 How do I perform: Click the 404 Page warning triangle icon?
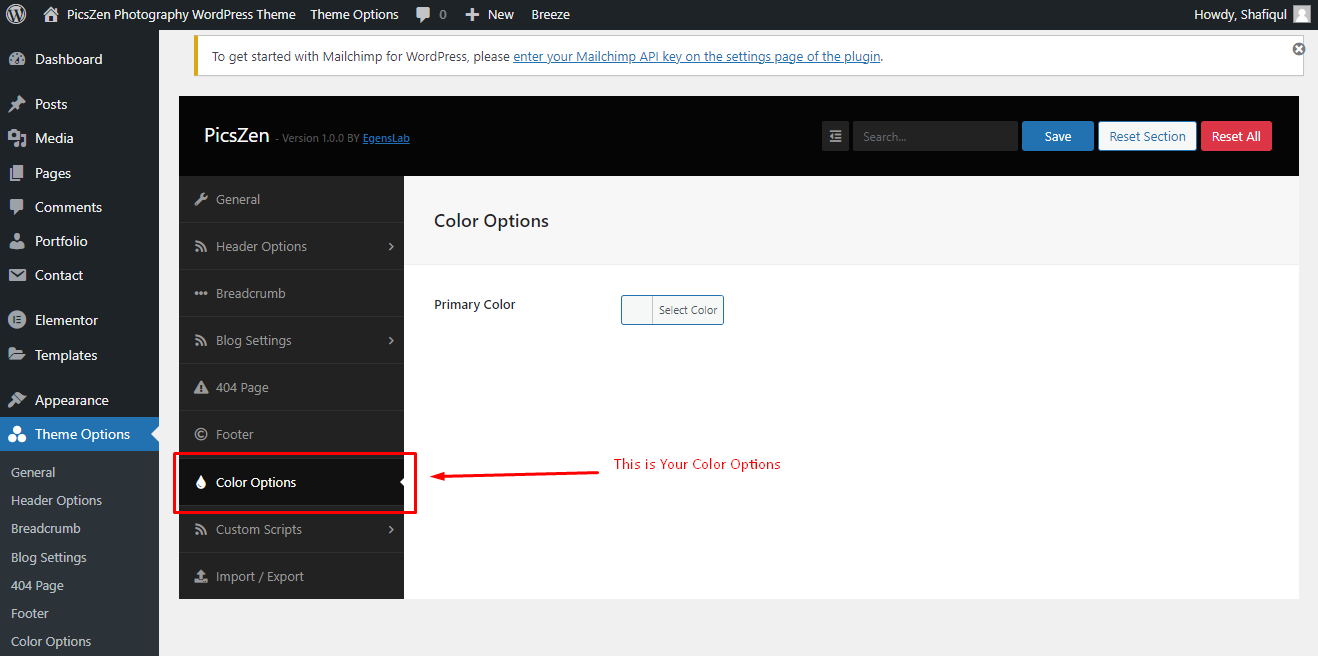click(201, 387)
